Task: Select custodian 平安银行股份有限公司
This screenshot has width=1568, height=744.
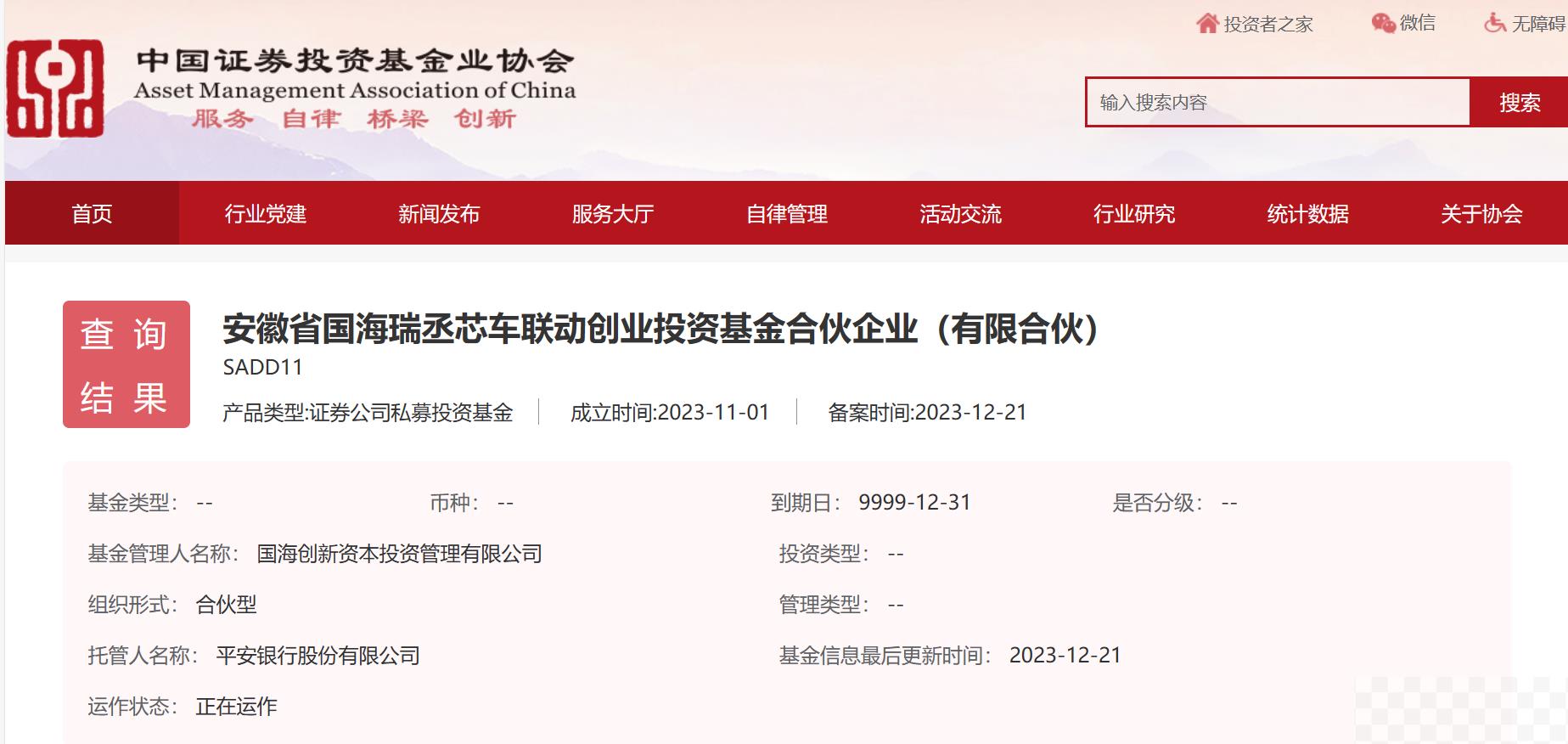Action: 318,656
